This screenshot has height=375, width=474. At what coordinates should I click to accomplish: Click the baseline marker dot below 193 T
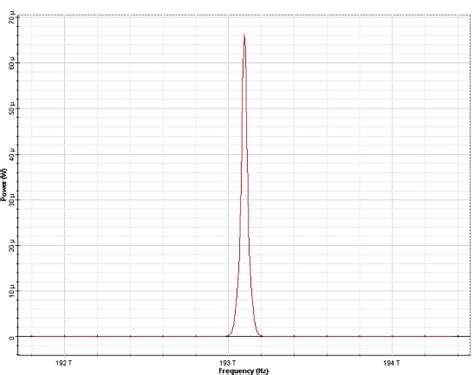point(228,336)
